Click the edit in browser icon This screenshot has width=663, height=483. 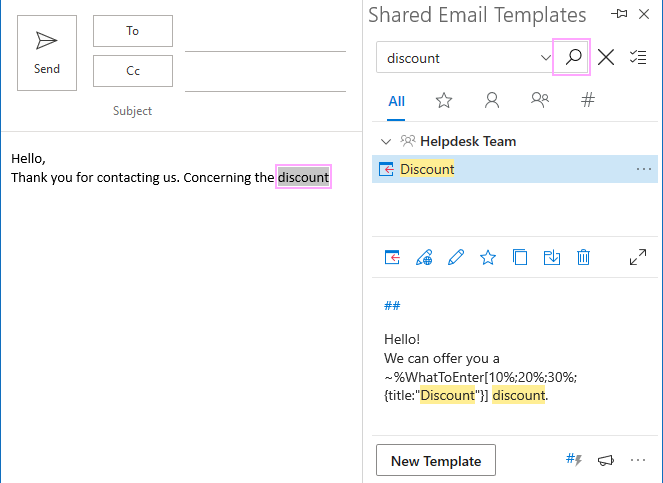pyautogui.click(x=424, y=257)
